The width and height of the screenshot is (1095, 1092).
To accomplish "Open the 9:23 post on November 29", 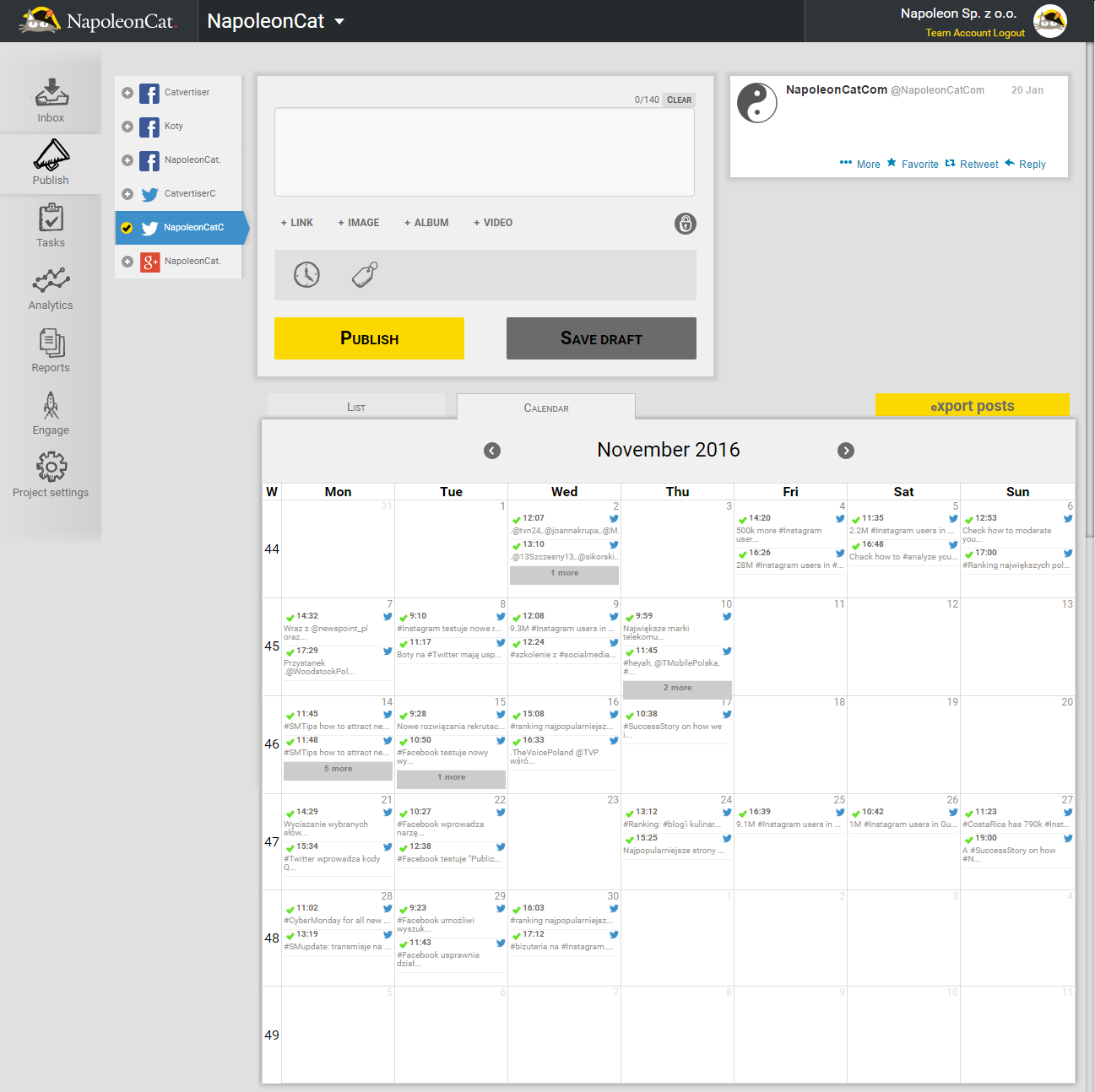I will [x=451, y=918].
